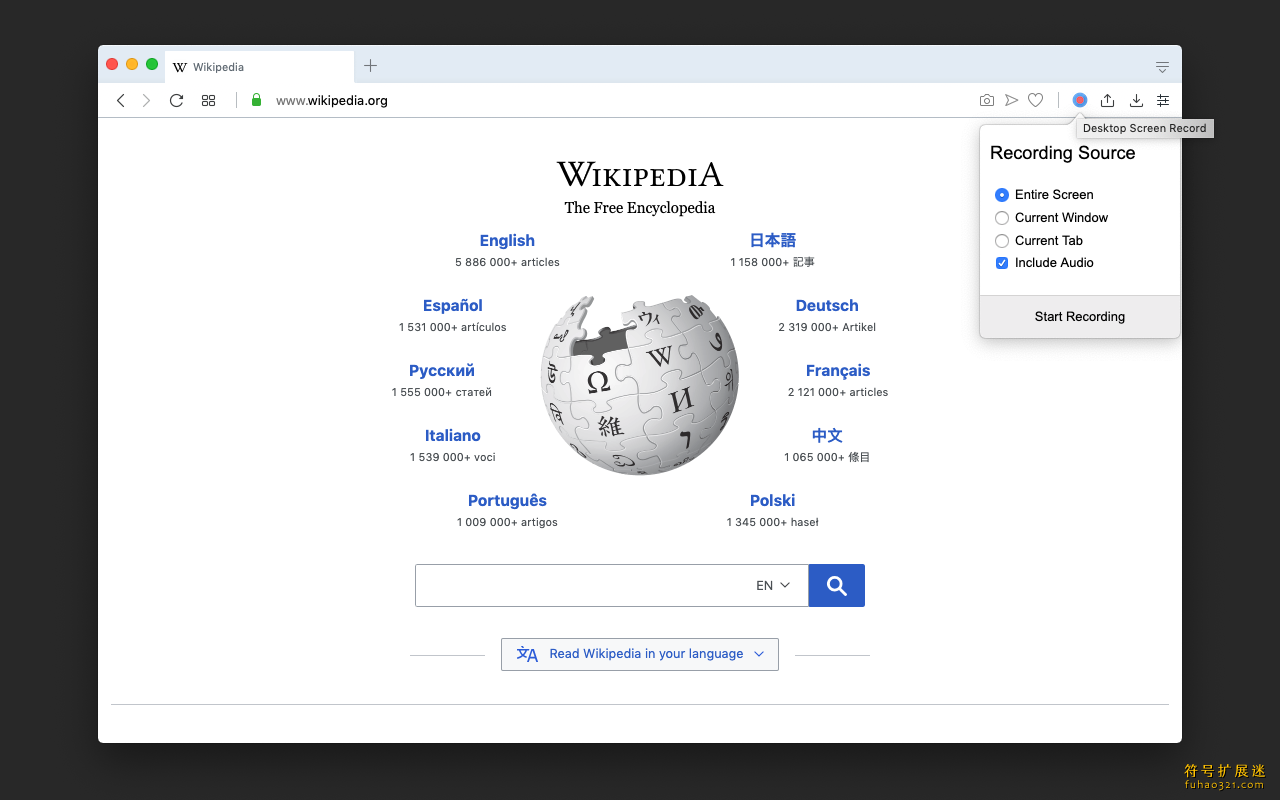This screenshot has width=1280, height=800.
Task: Expand the Read Wikipedia in your language chevron
Action: (759, 654)
